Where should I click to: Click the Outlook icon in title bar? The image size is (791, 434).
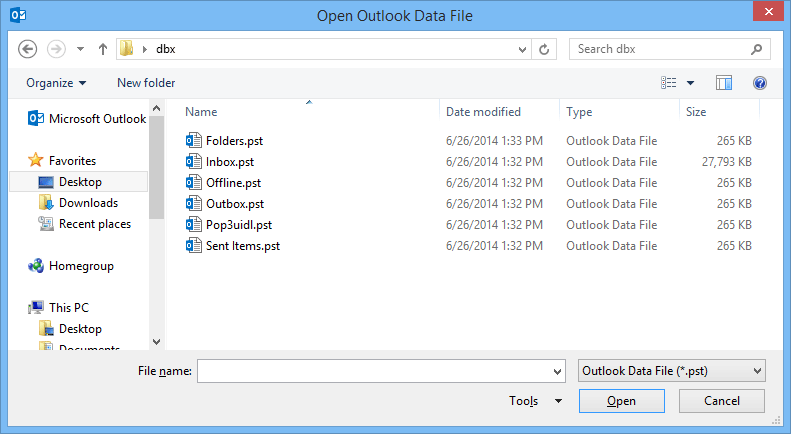[18, 15]
